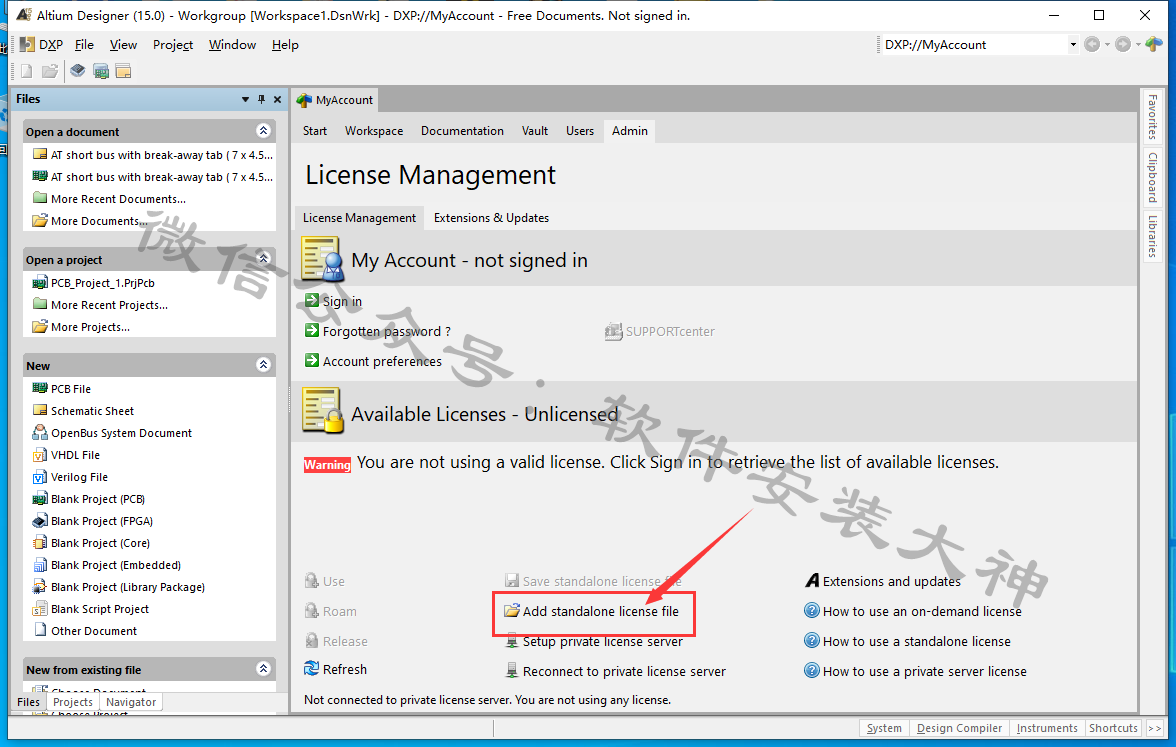Click the new document toolbar icon
Screen dimensions: 1176x747
pos(26,71)
